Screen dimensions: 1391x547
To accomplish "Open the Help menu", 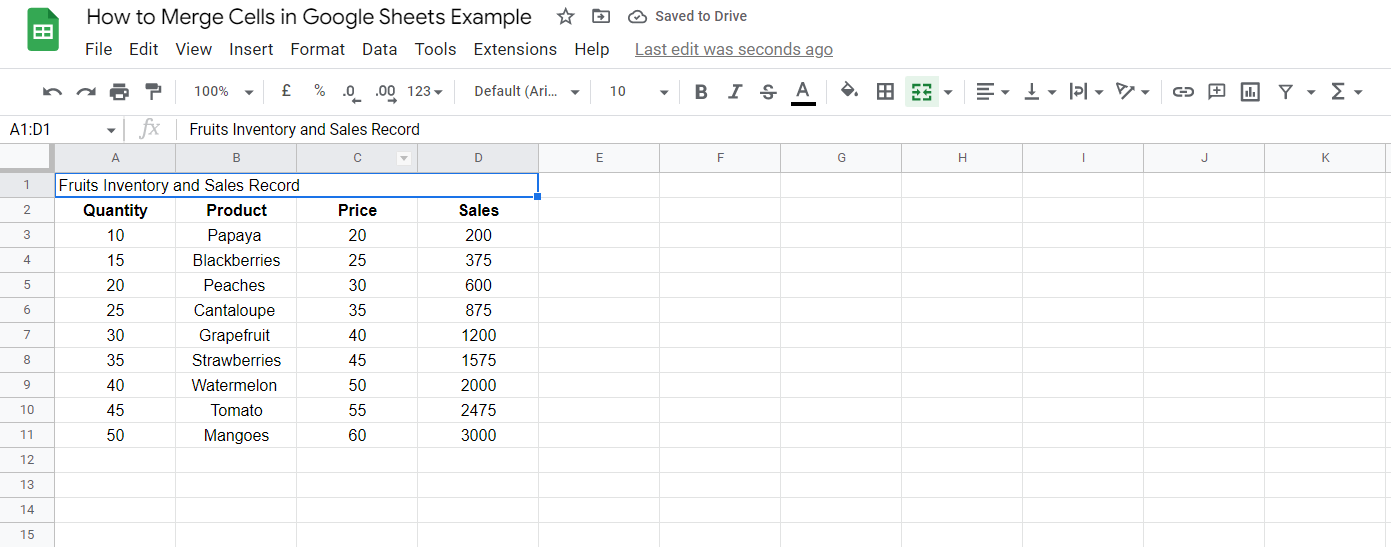I will click(592, 49).
